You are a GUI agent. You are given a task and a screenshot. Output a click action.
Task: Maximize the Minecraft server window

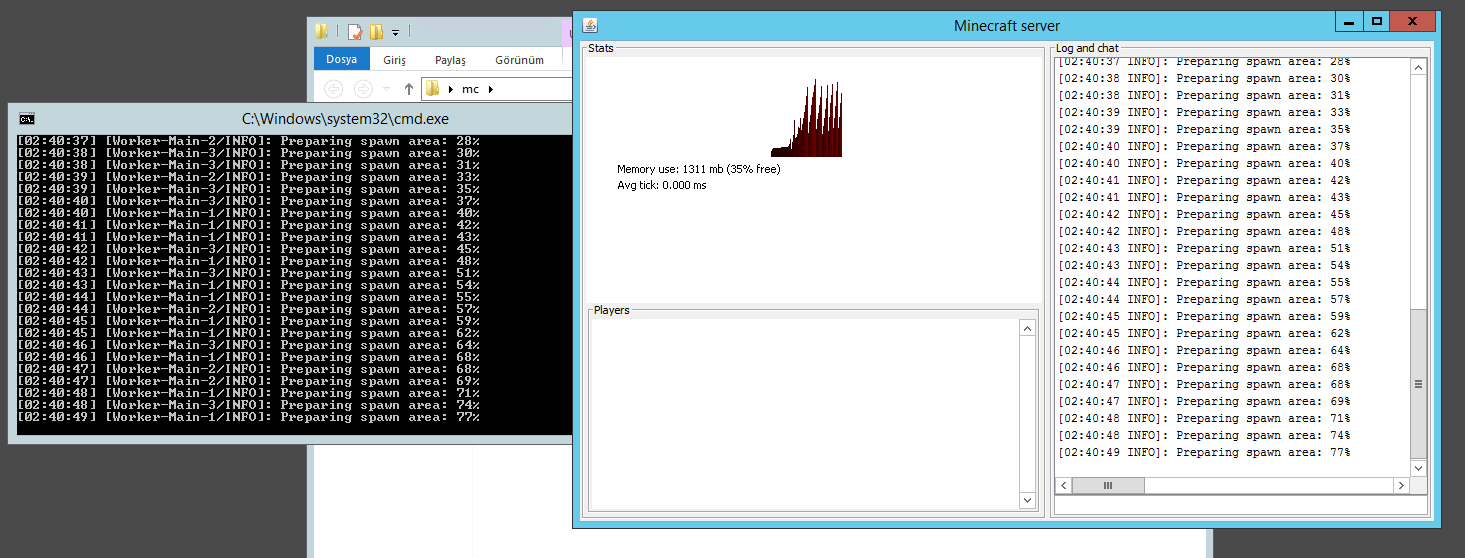1377,21
